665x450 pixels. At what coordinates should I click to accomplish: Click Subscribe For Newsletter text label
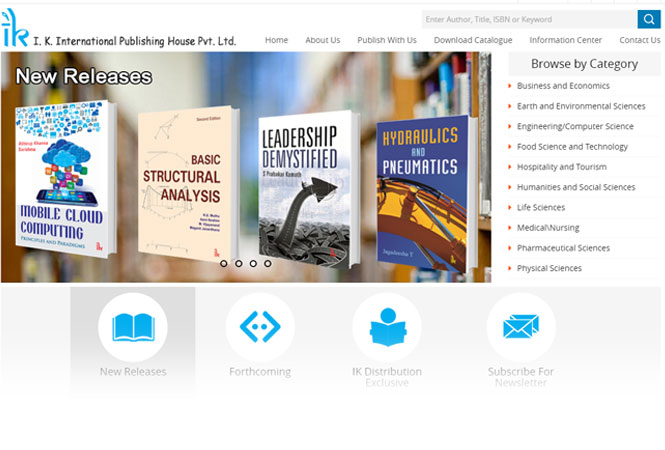click(x=521, y=377)
